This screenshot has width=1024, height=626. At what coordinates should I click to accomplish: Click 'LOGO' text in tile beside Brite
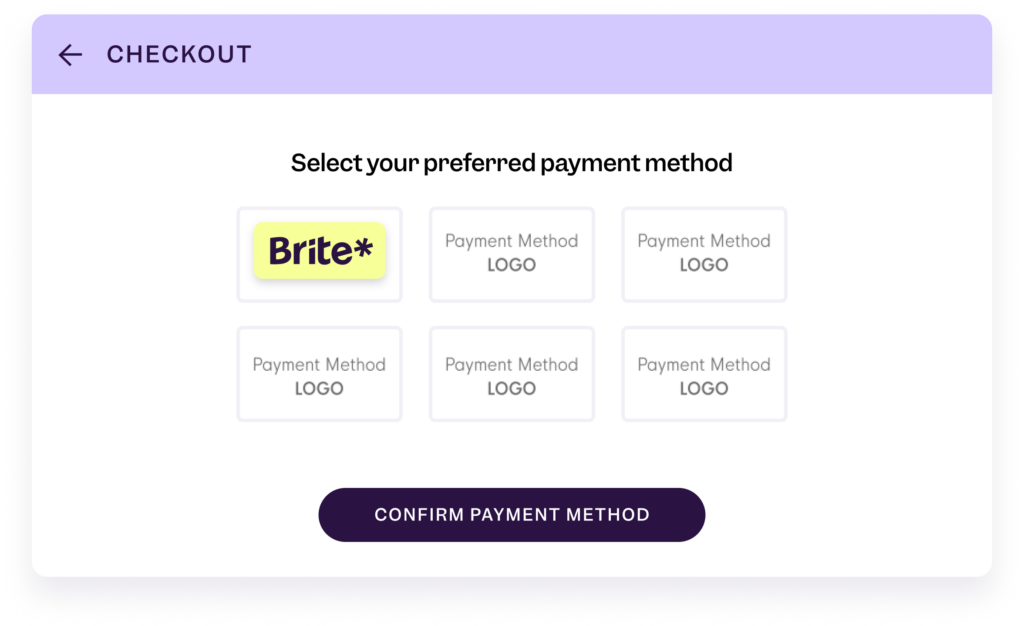click(511, 265)
